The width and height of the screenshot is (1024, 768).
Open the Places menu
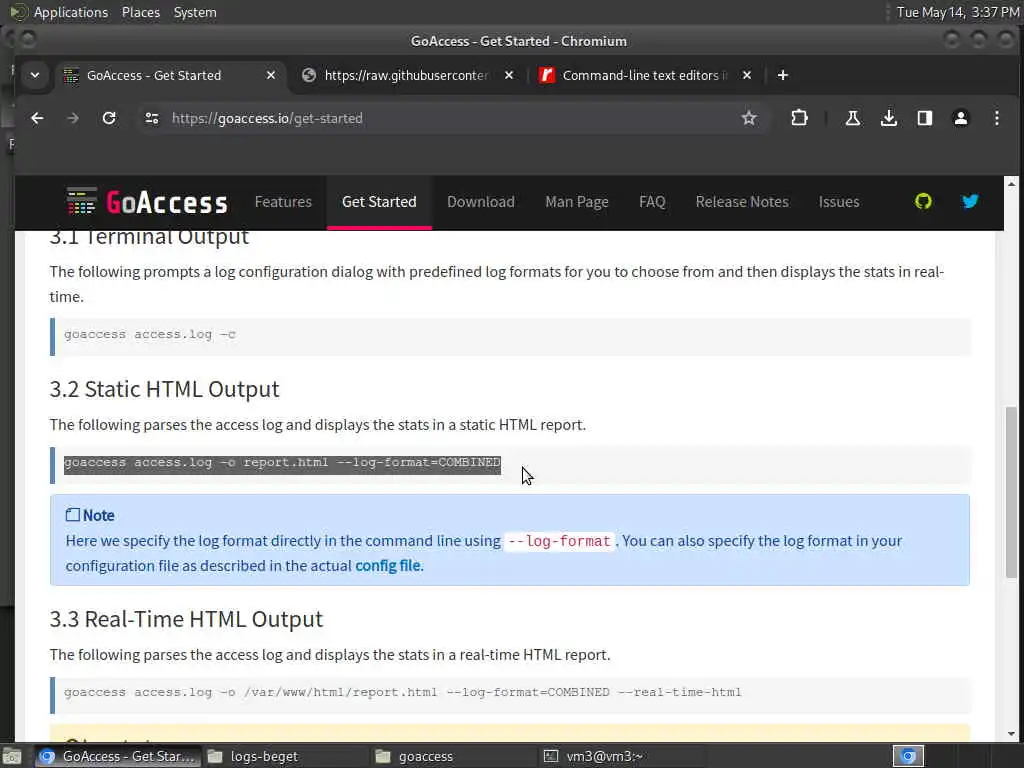pyautogui.click(x=140, y=12)
